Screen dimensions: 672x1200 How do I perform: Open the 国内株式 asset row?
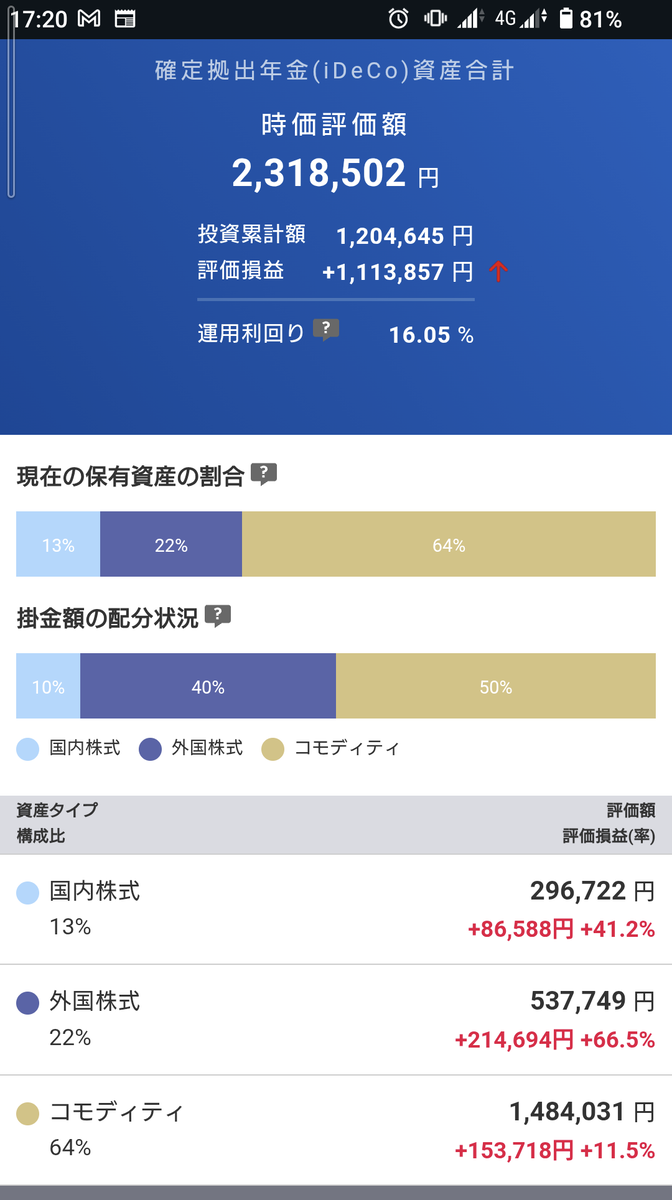pos(336,910)
